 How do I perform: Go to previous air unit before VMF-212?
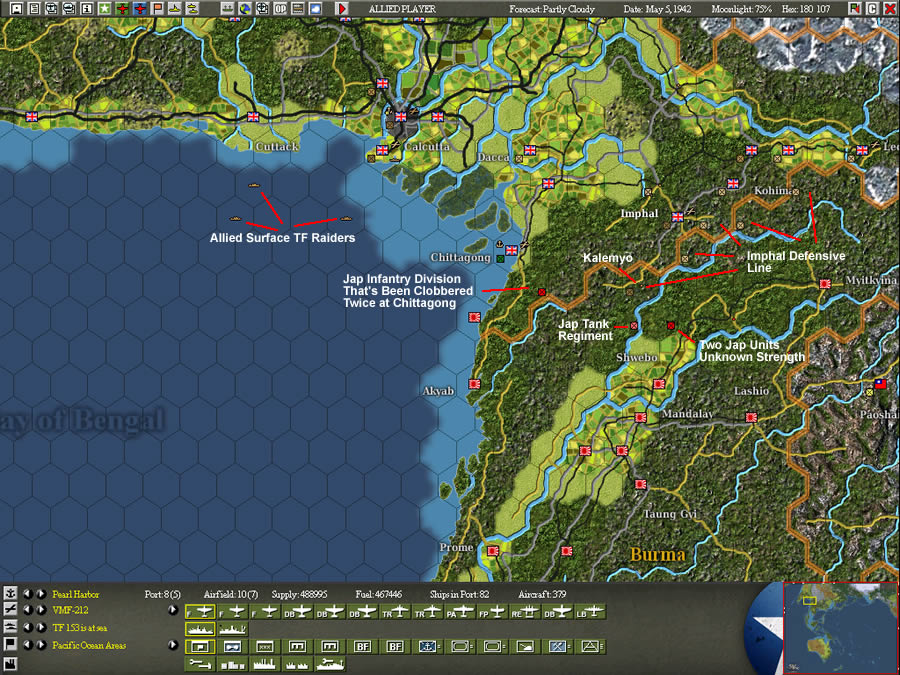pyautogui.click(x=28, y=610)
